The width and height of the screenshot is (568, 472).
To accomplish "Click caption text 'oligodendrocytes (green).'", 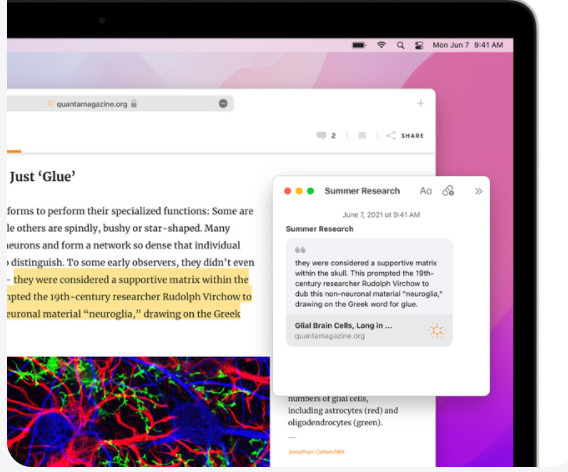I will [335, 422].
